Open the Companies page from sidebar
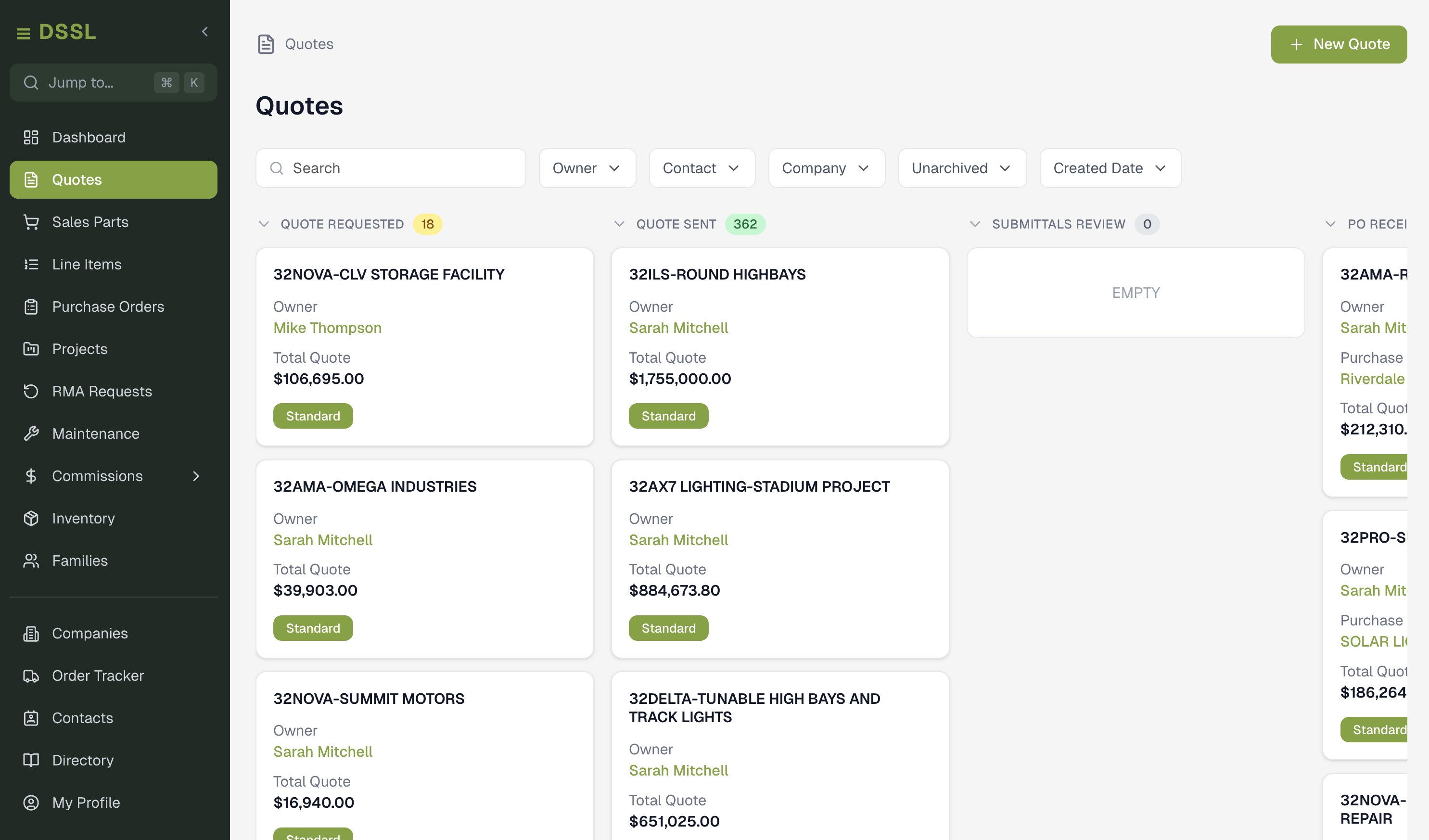1429x840 pixels. (89, 633)
